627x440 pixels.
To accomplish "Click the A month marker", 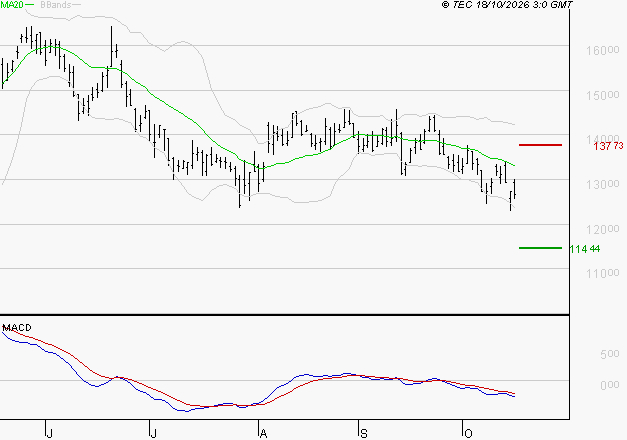I will (x=263, y=434).
